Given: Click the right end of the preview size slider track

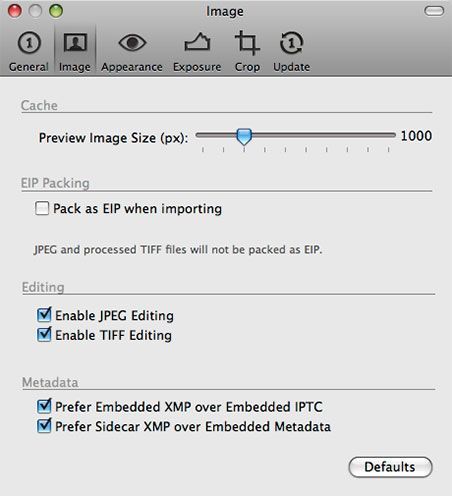Looking at the screenshot, I should [x=393, y=135].
